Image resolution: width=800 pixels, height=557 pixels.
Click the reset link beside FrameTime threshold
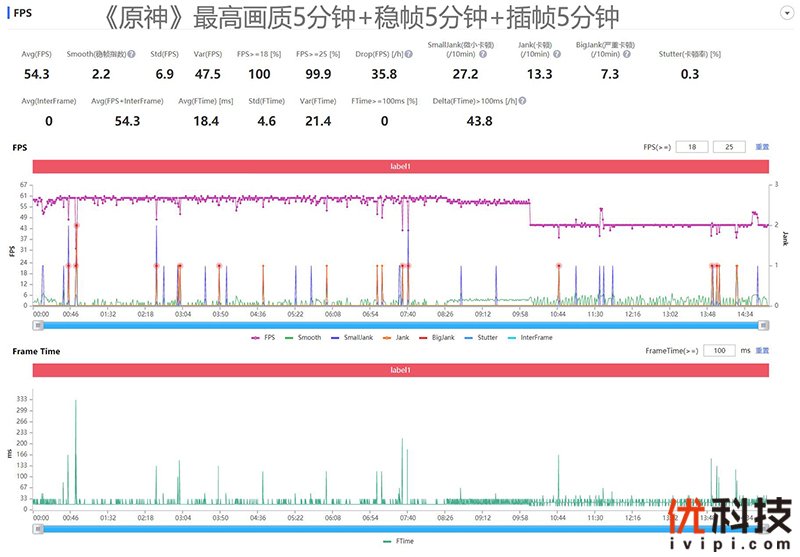click(762, 350)
